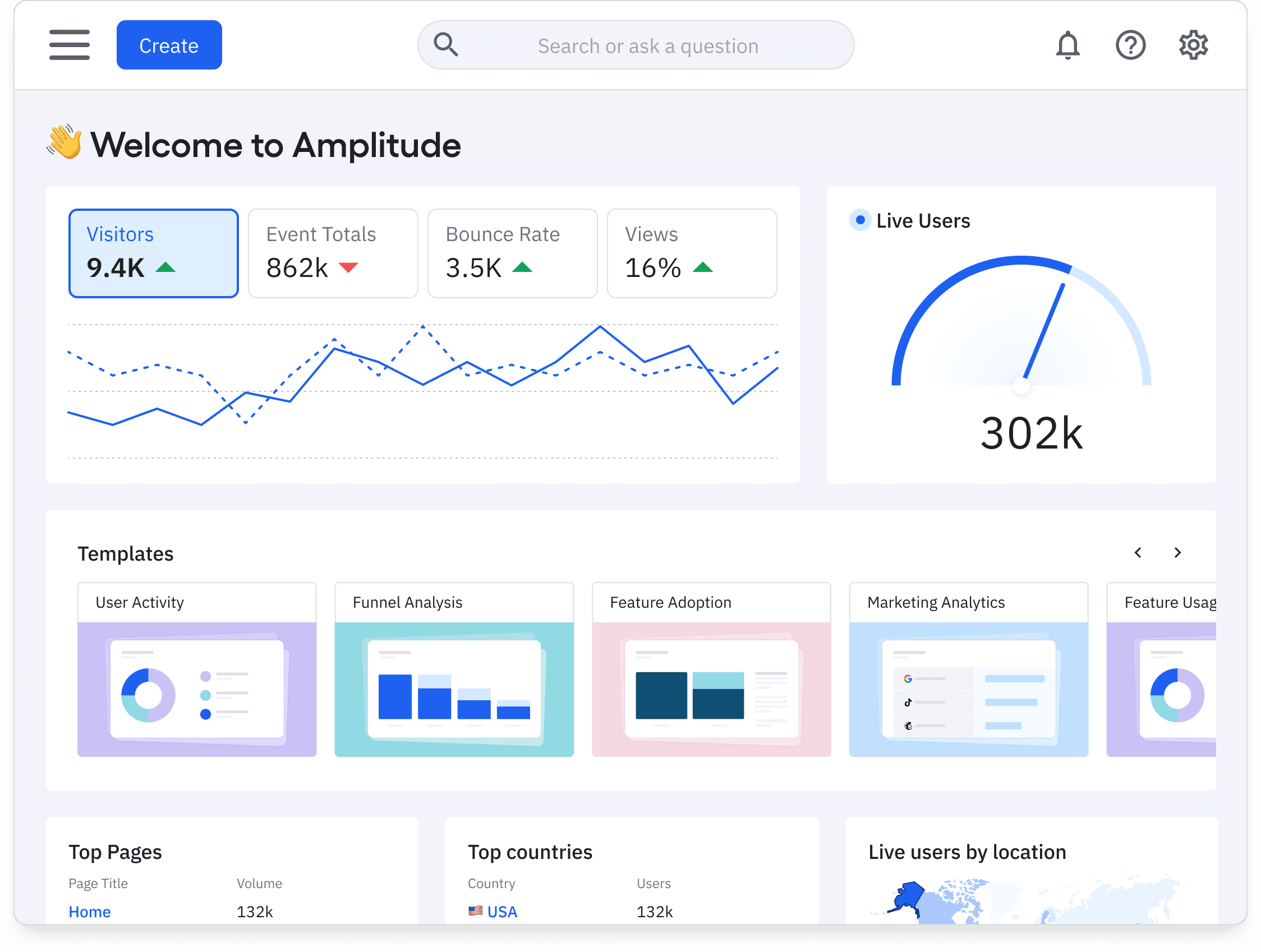Image resolution: width=1261 pixels, height=952 pixels.
Task: Toggle the Views metric card
Action: point(692,253)
